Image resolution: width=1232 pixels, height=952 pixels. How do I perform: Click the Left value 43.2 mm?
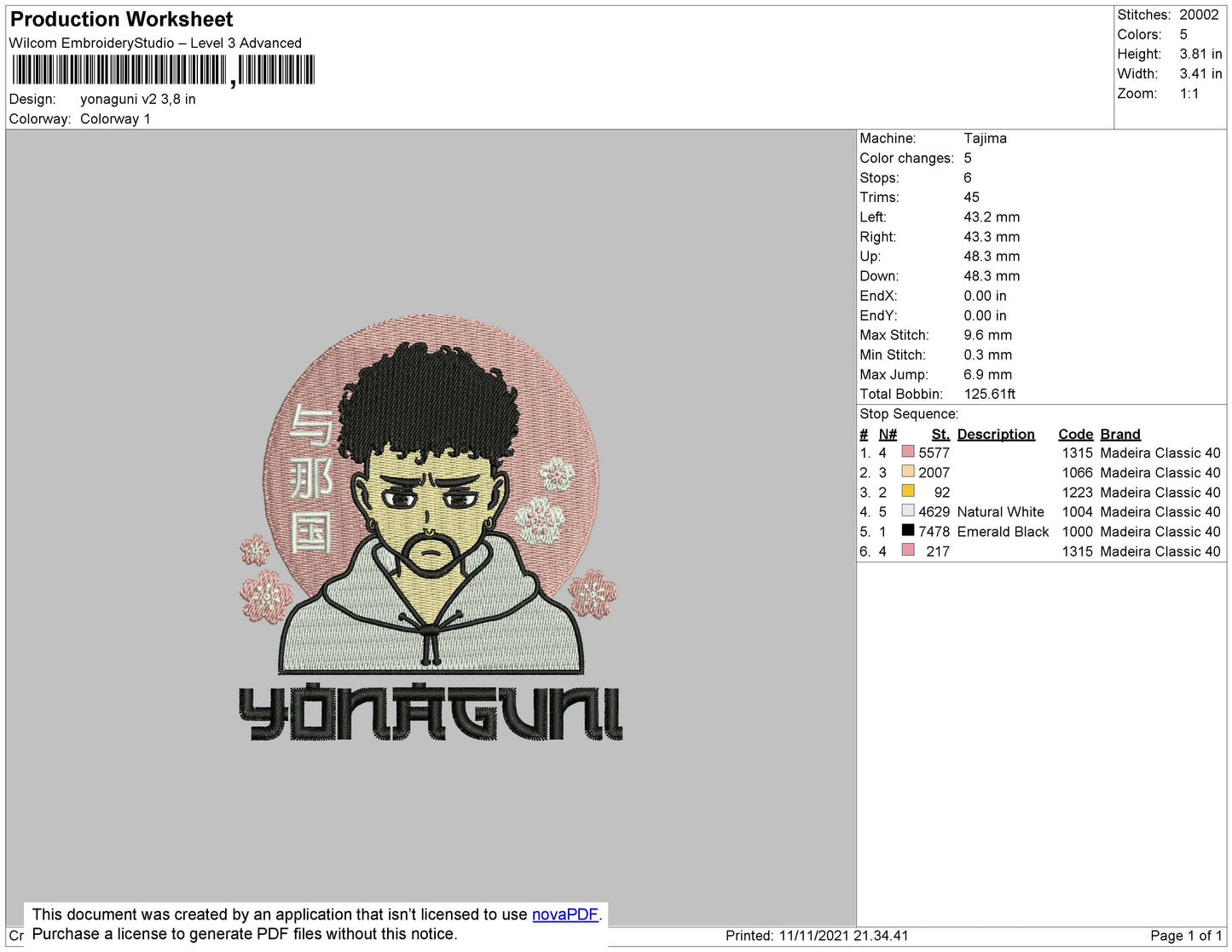point(992,216)
